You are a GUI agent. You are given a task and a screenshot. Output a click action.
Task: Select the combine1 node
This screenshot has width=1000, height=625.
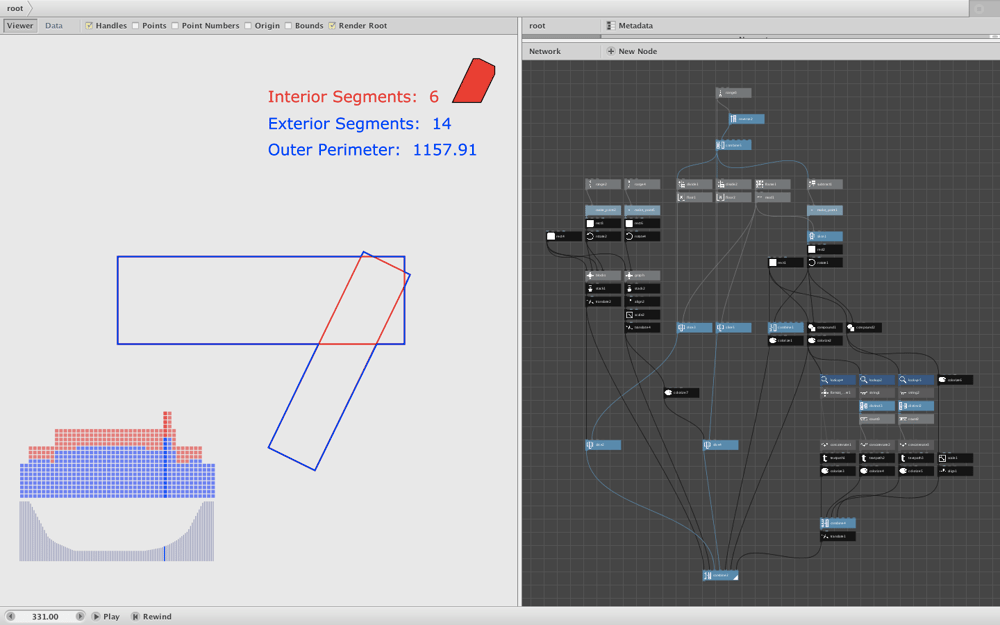(x=786, y=327)
